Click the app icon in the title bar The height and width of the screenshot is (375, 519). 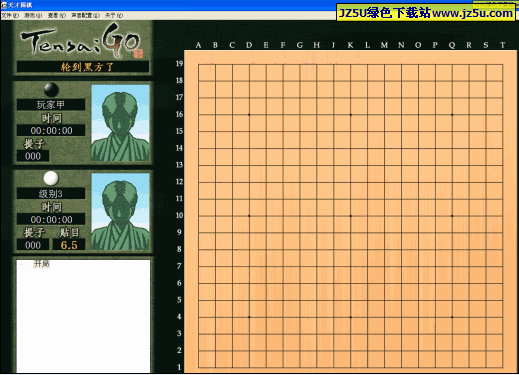pyautogui.click(x=4, y=5)
